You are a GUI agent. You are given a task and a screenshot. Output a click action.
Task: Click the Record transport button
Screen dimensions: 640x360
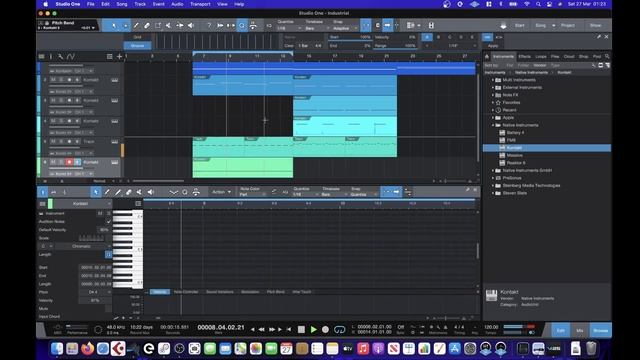coord(325,329)
